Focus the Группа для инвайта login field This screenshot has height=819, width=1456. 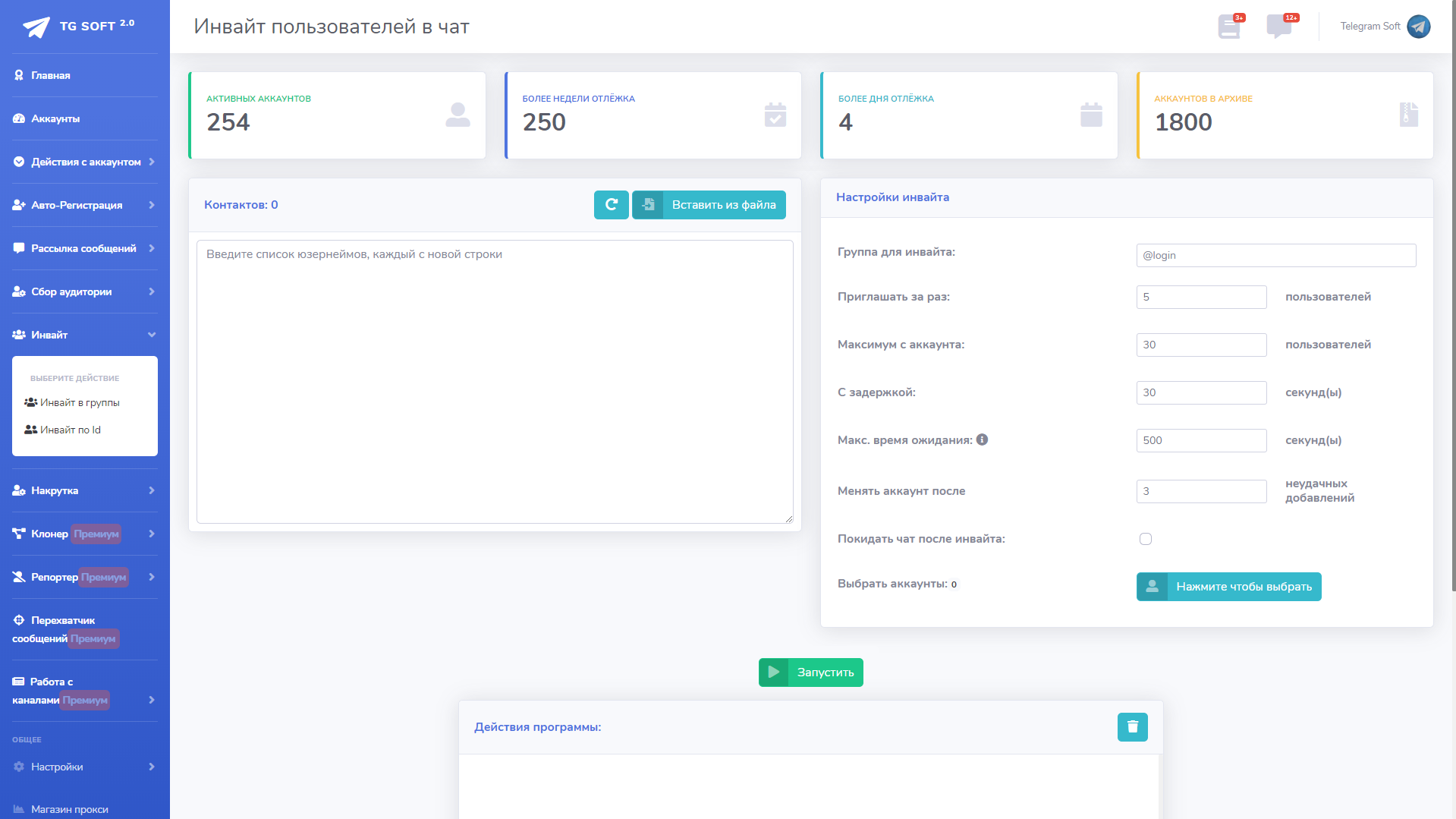click(x=1275, y=255)
